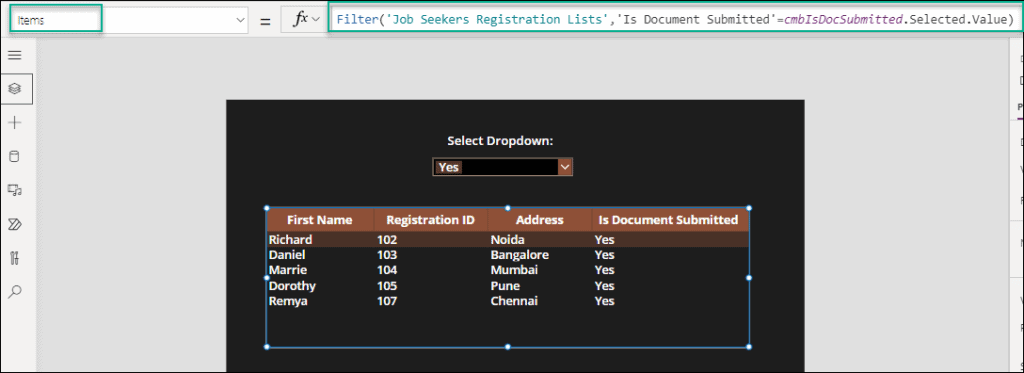Click the Noida address cell
Screen dimensions: 1024x373
[x=507, y=240]
